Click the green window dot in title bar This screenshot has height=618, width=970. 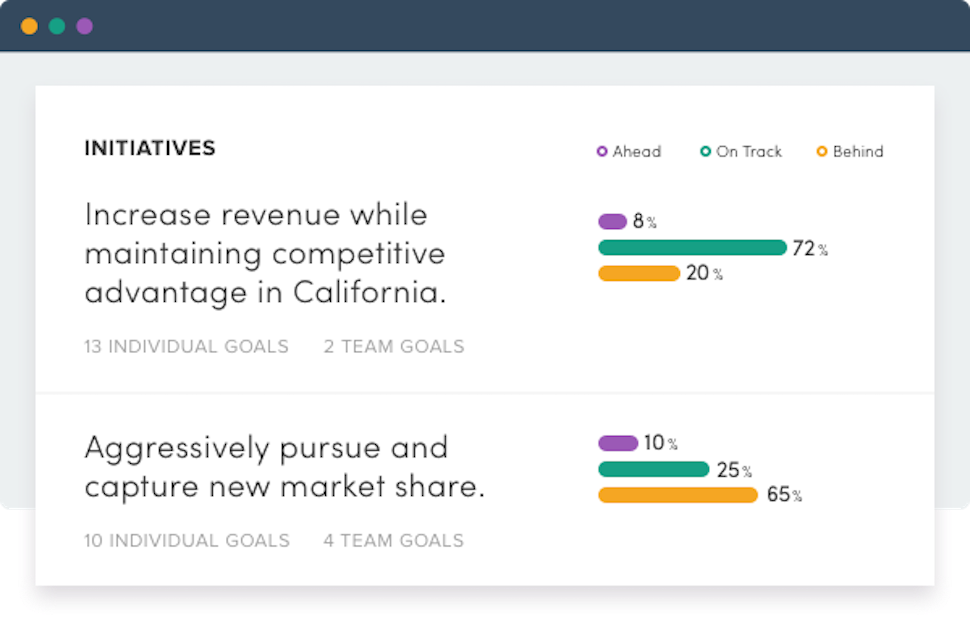57,26
